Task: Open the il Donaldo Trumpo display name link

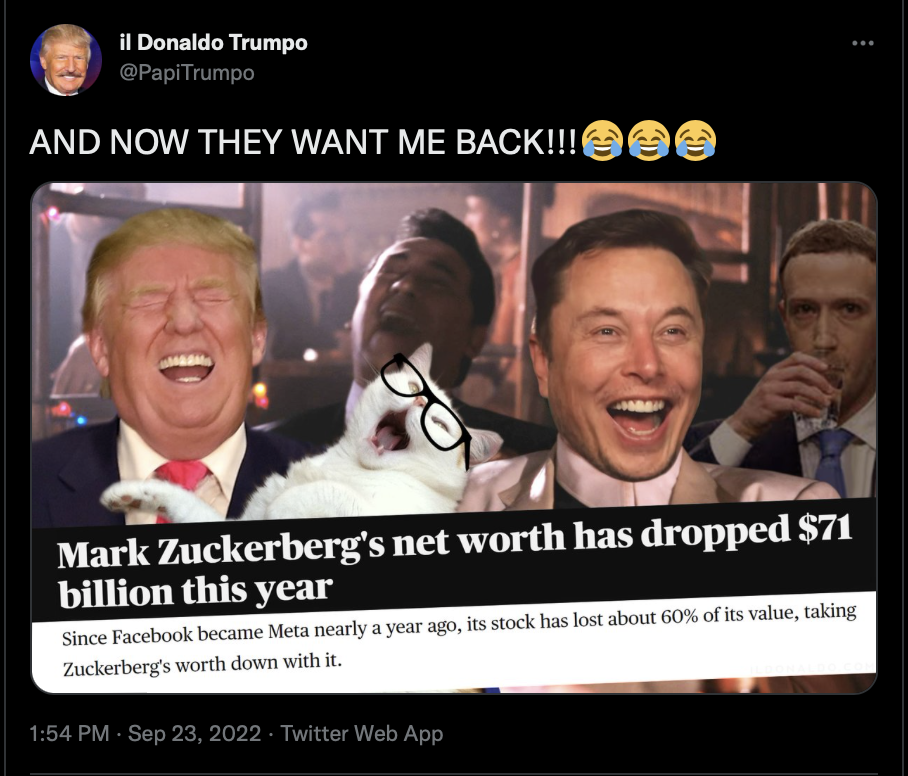Action: 213,42
